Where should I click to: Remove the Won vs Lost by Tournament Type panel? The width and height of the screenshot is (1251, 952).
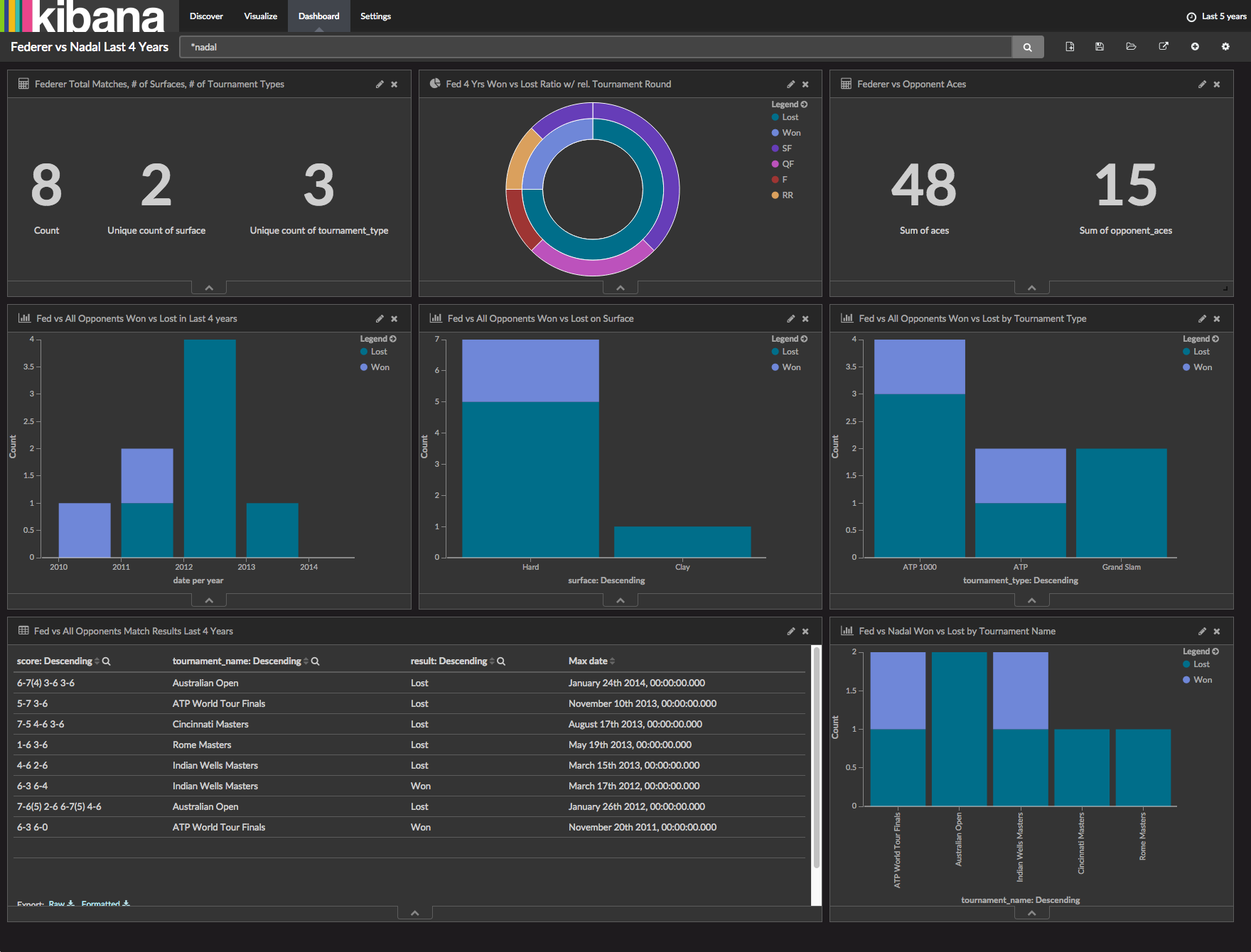1217,318
